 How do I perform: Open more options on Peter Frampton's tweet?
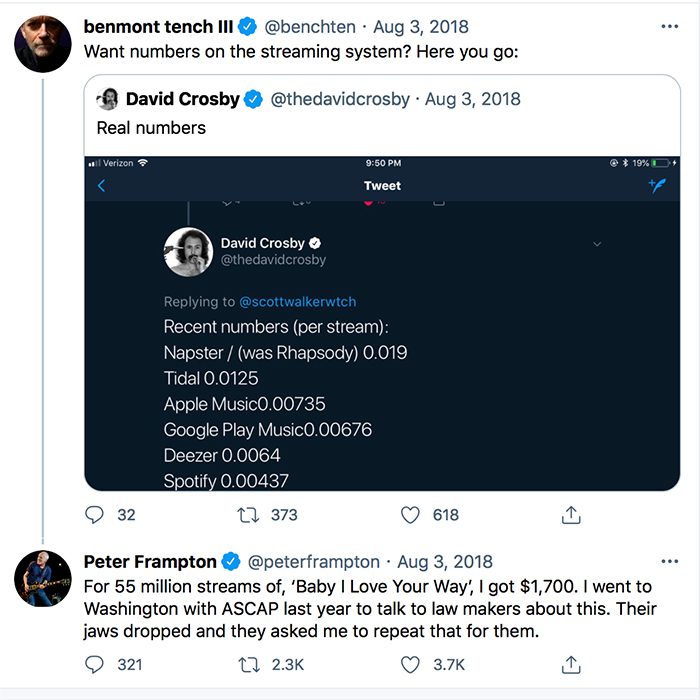[670, 561]
